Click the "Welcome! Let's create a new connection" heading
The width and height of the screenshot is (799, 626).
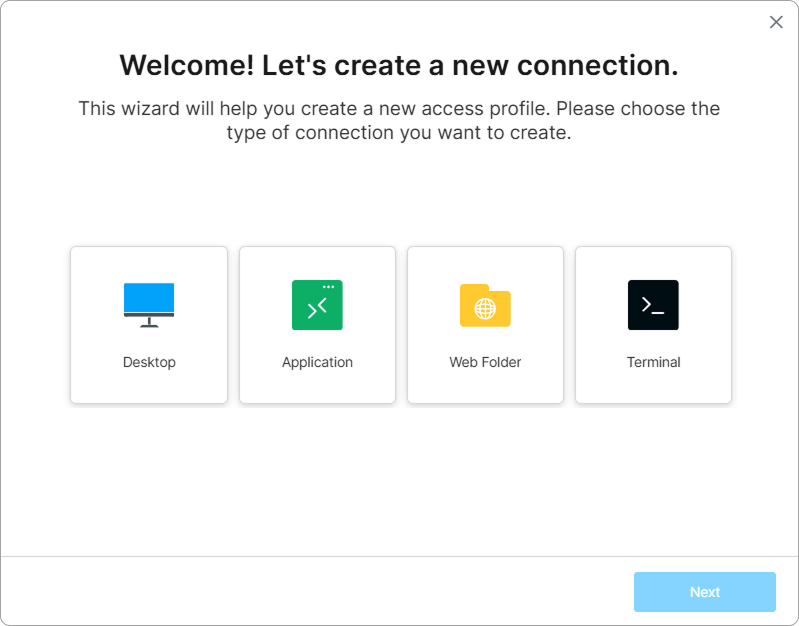(x=399, y=66)
